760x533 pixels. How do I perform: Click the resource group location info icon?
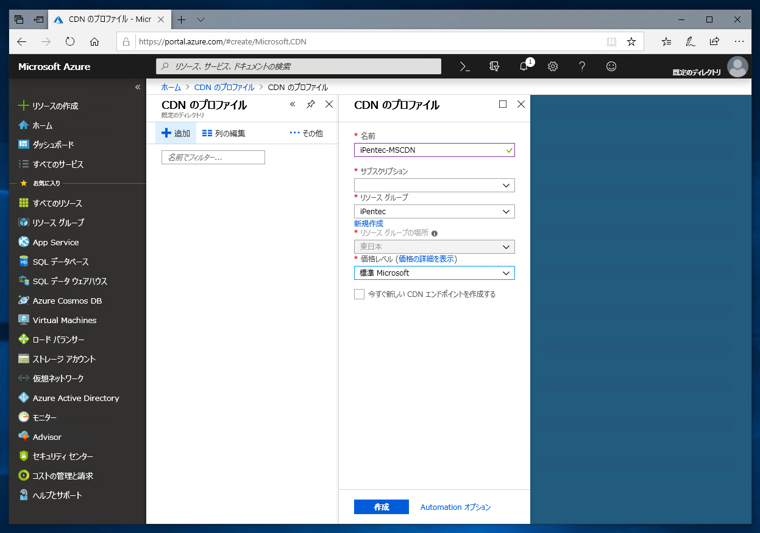[x=434, y=234]
